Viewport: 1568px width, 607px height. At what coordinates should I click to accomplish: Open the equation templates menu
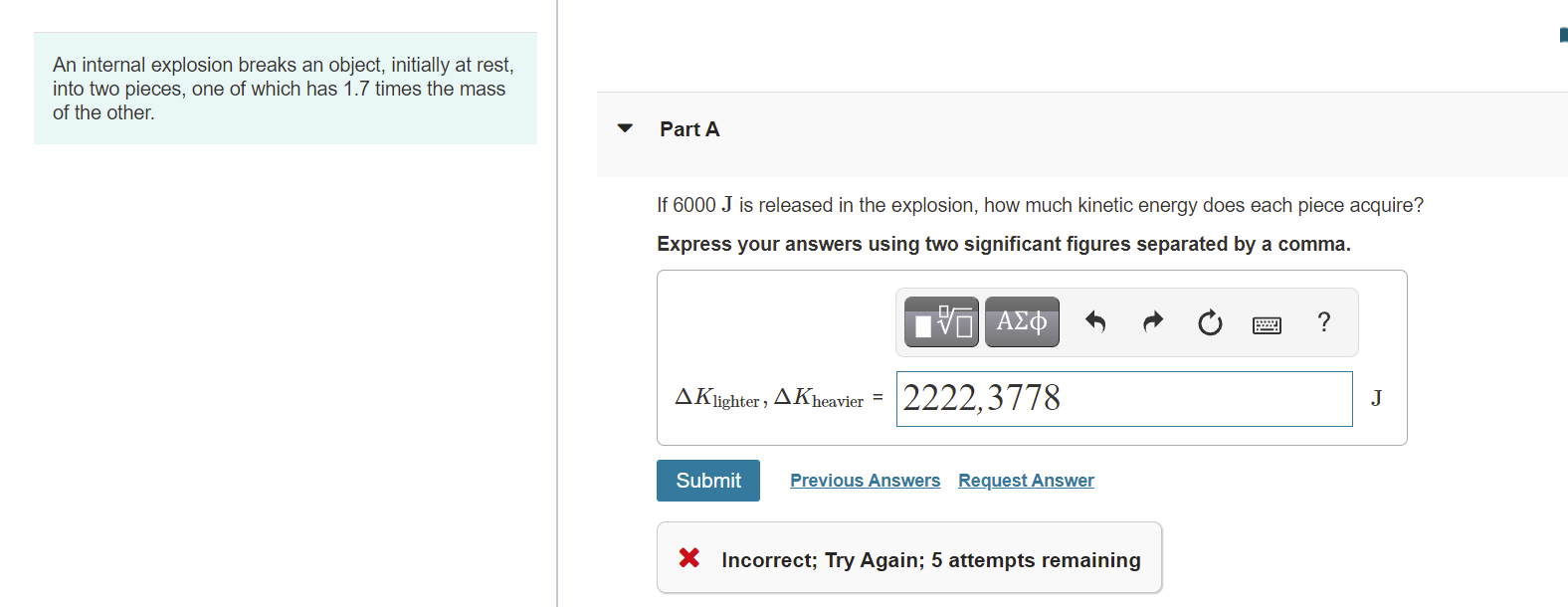[939, 321]
